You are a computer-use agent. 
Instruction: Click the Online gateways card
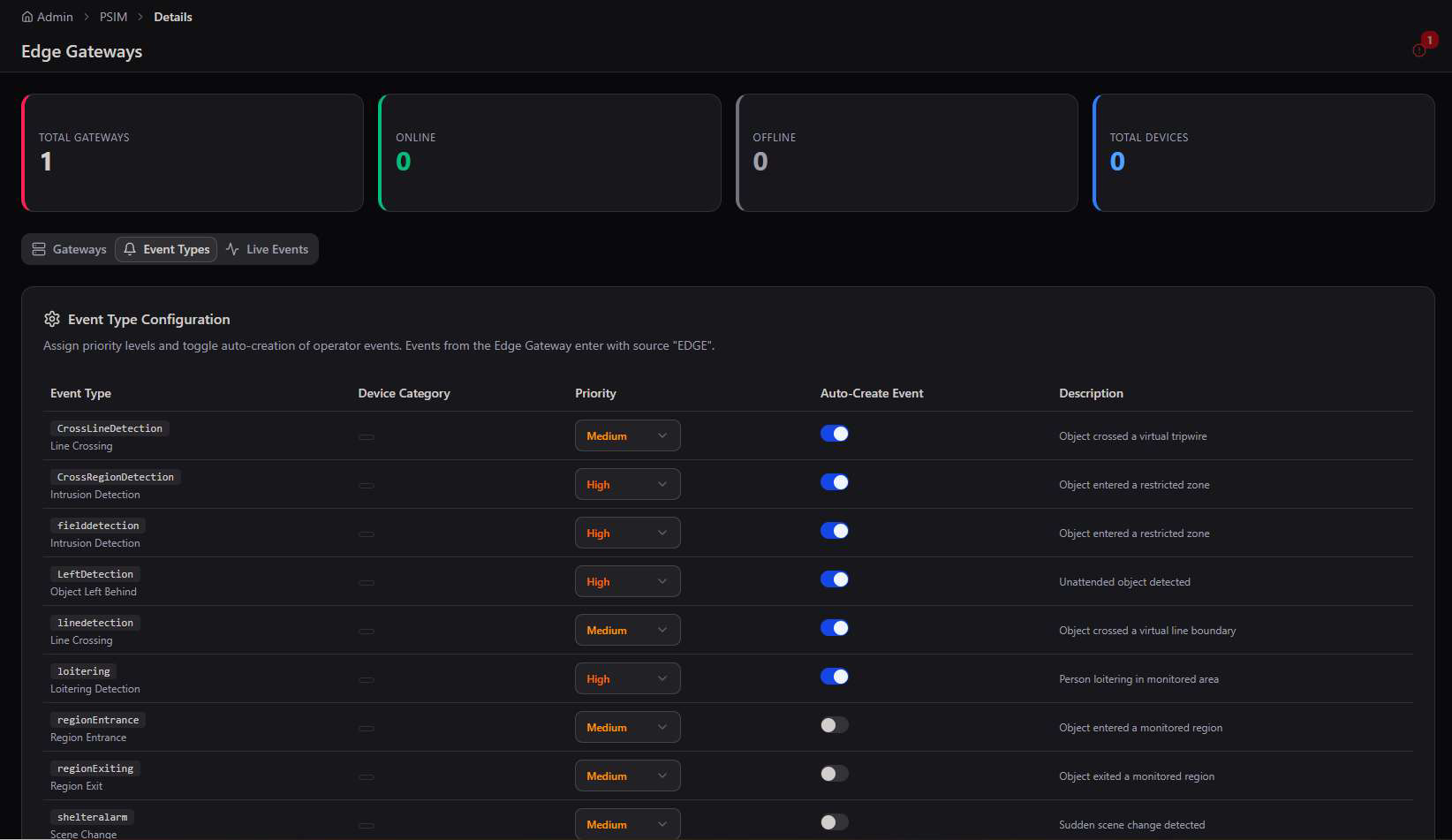point(549,153)
